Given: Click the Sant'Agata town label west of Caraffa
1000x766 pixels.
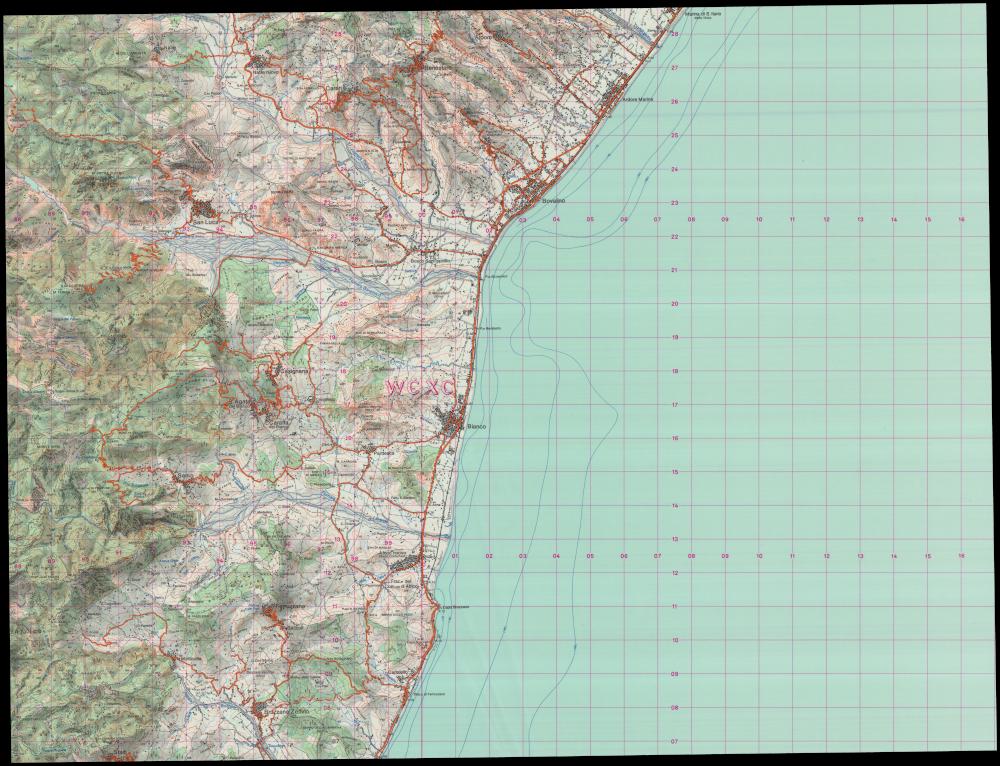Looking at the screenshot, I should pos(244,401).
